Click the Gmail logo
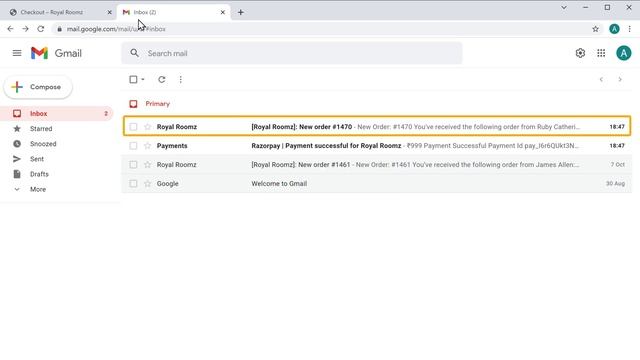Screen dimensions: 640x360 (56, 53)
